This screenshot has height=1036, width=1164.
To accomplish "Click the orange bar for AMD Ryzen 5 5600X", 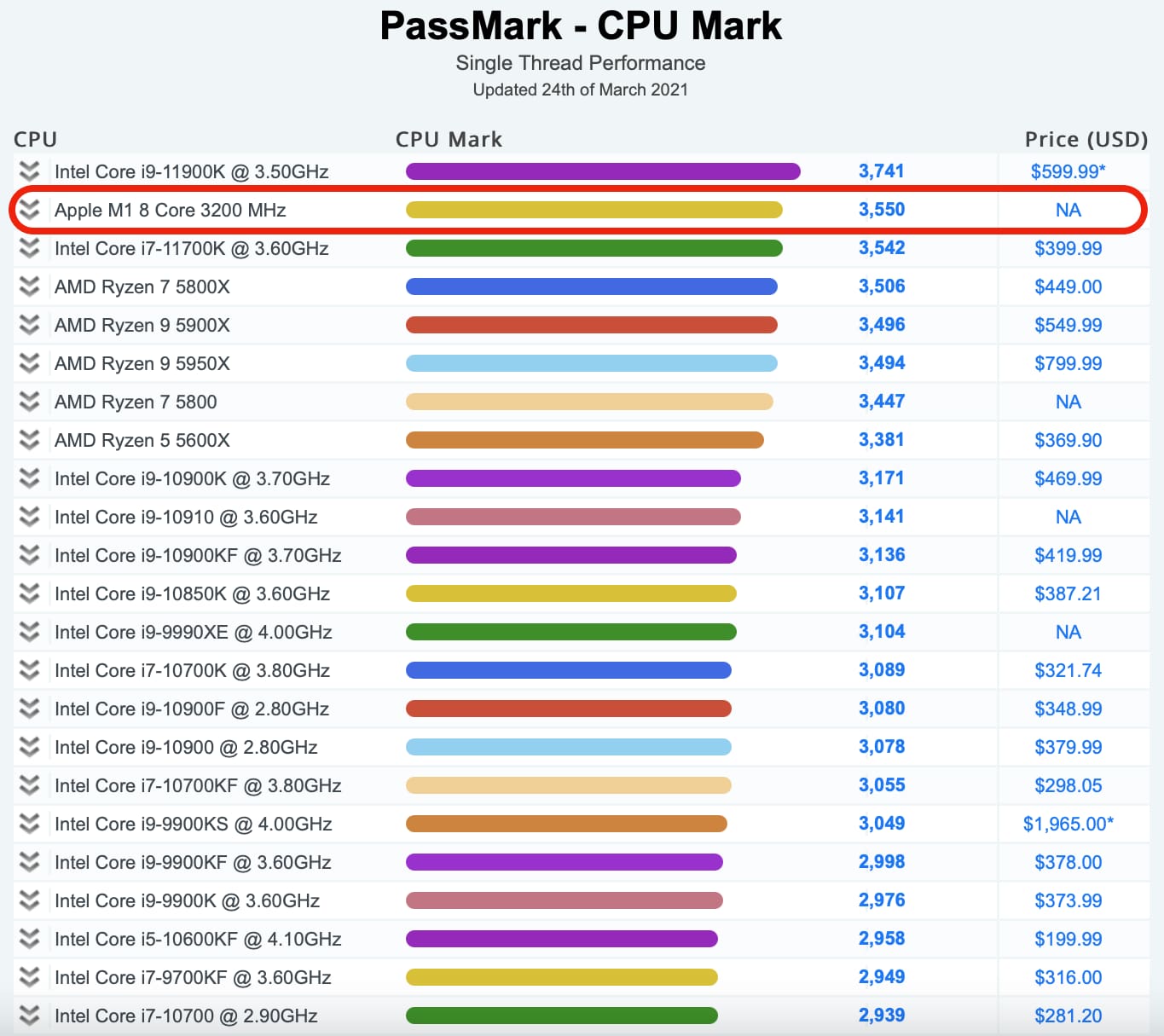I will pos(585,440).
